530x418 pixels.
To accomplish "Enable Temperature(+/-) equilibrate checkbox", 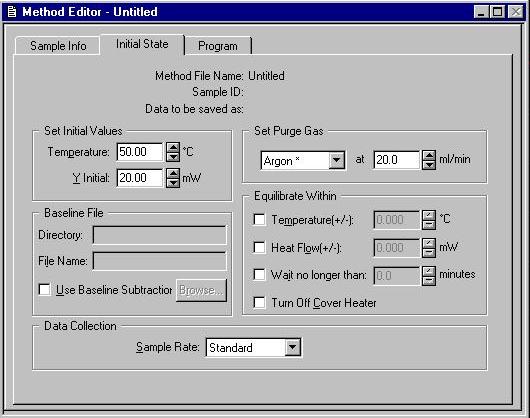I will pyautogui.click(x=259, y=219).
